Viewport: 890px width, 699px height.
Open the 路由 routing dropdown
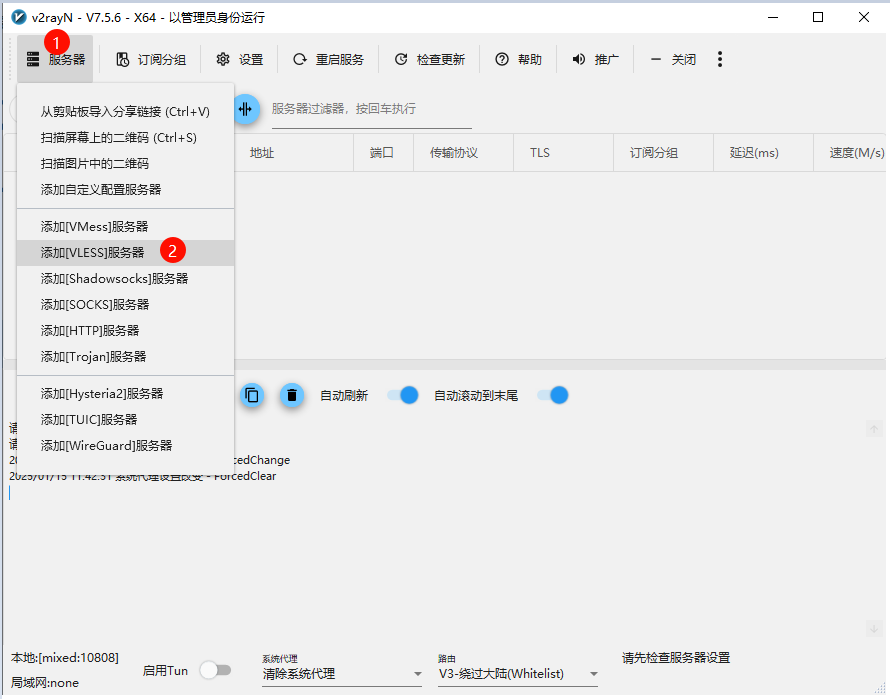tap(518, 674)
